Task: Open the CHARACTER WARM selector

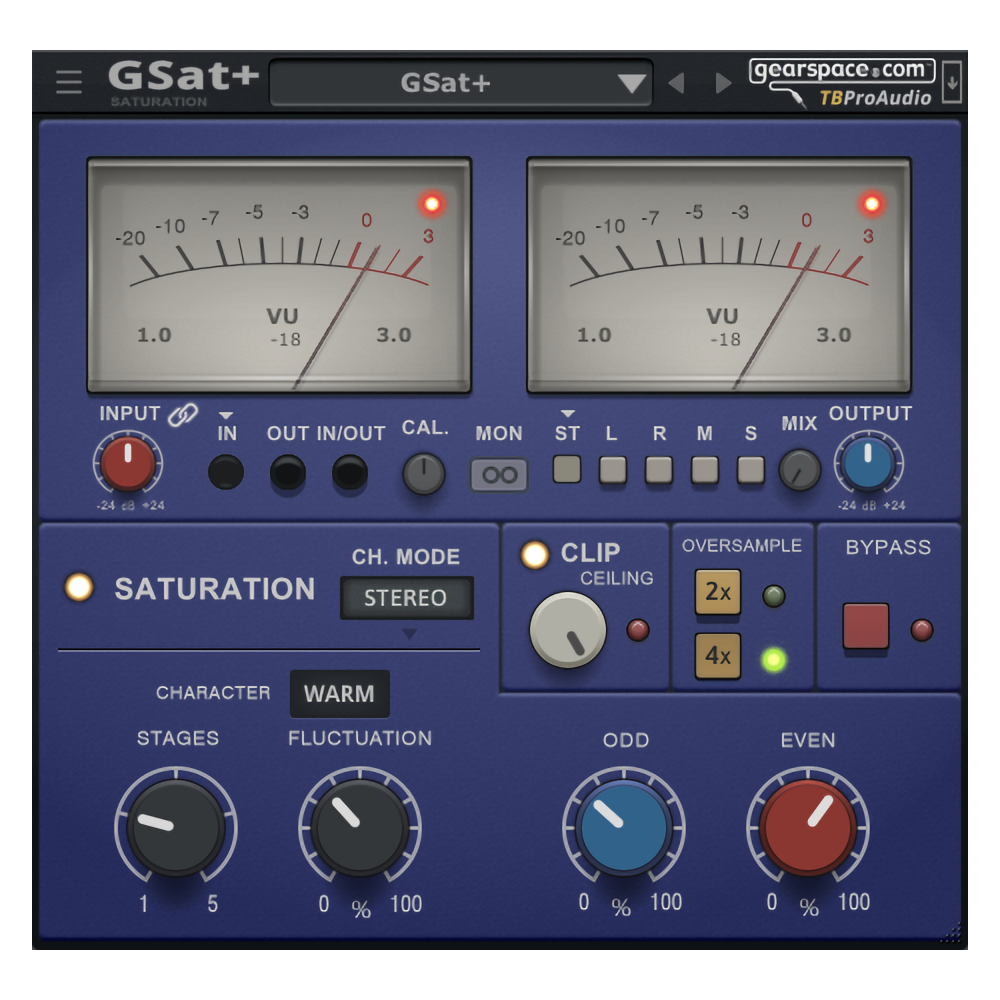Action: click(x=339, y=692)
